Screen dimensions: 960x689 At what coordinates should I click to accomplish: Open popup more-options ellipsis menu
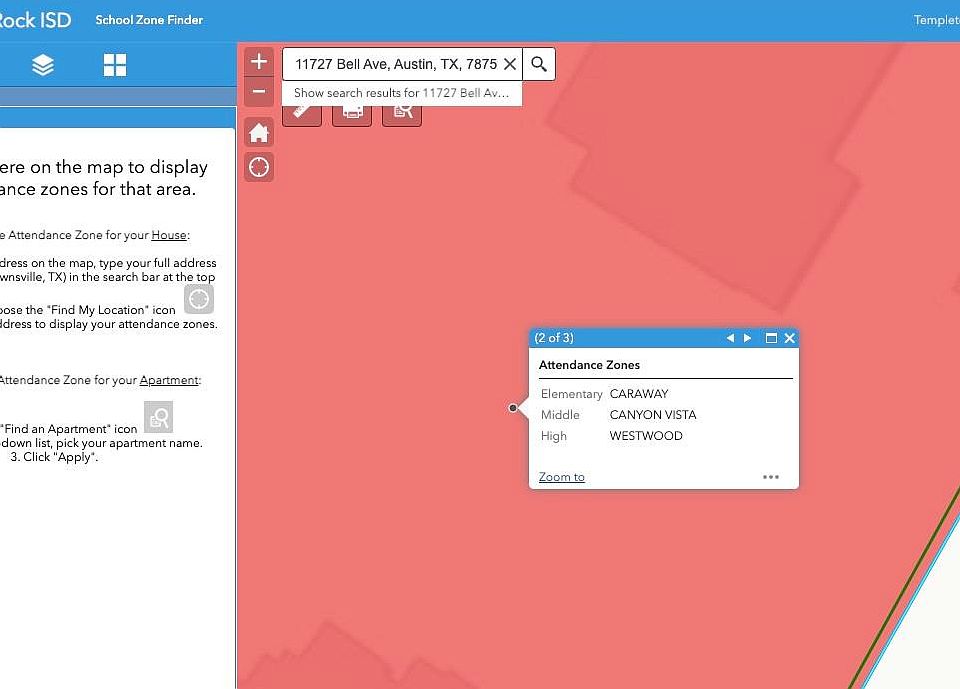(x=771, y=476)
